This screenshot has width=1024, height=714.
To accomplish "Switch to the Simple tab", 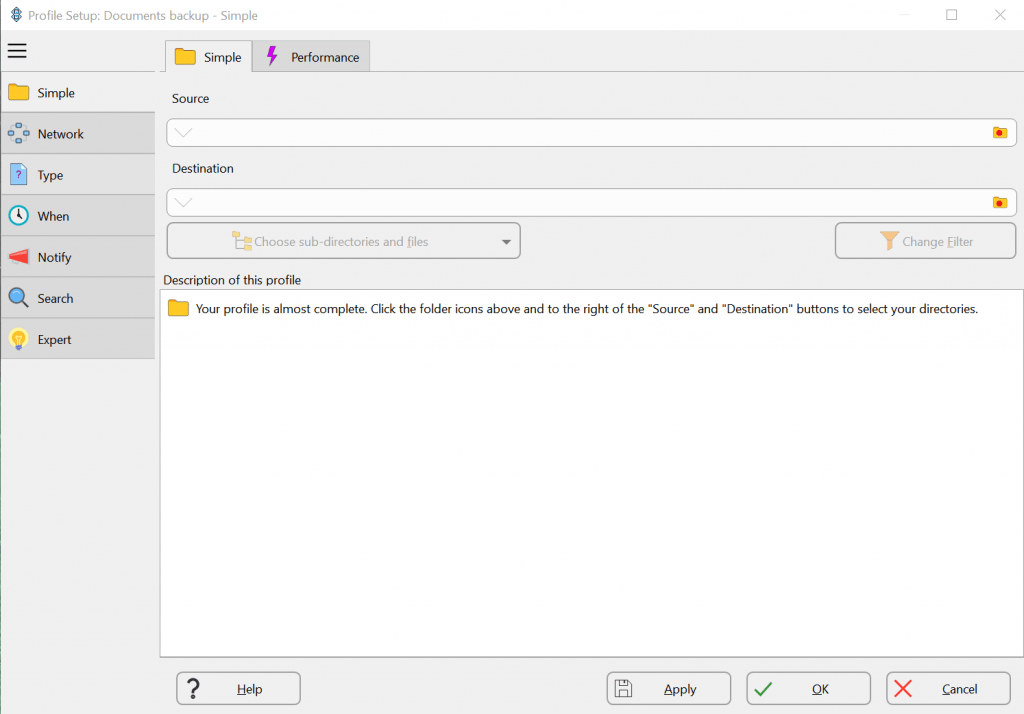I will point(208,57).
